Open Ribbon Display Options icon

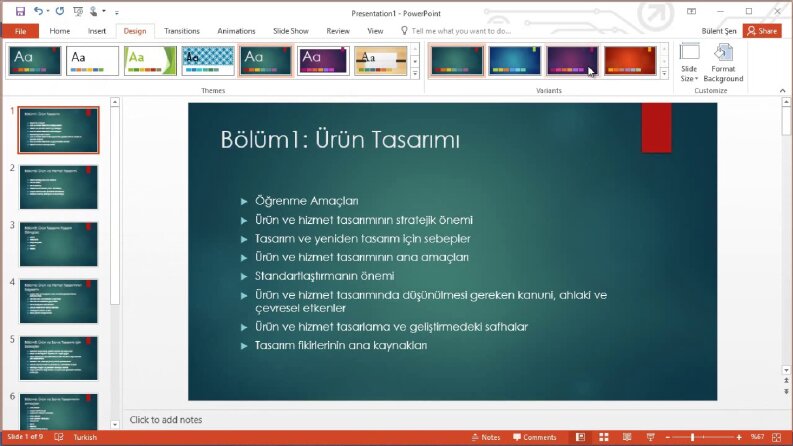pos(691,11)
